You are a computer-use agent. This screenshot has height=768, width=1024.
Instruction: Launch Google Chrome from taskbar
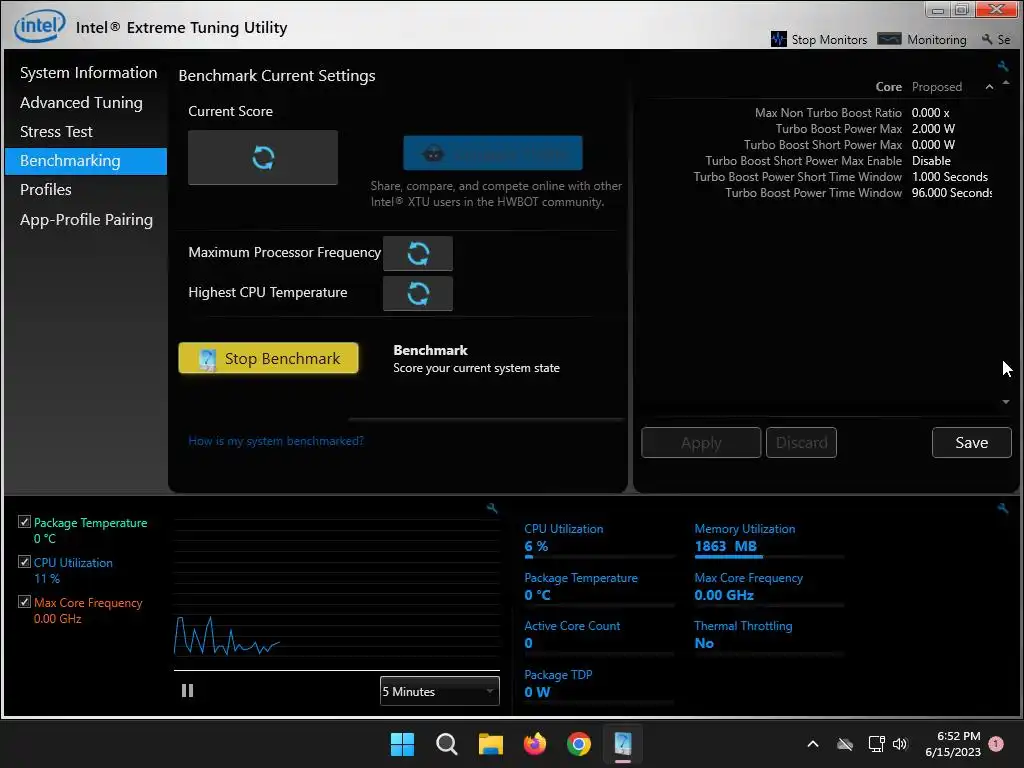(579, 744)
